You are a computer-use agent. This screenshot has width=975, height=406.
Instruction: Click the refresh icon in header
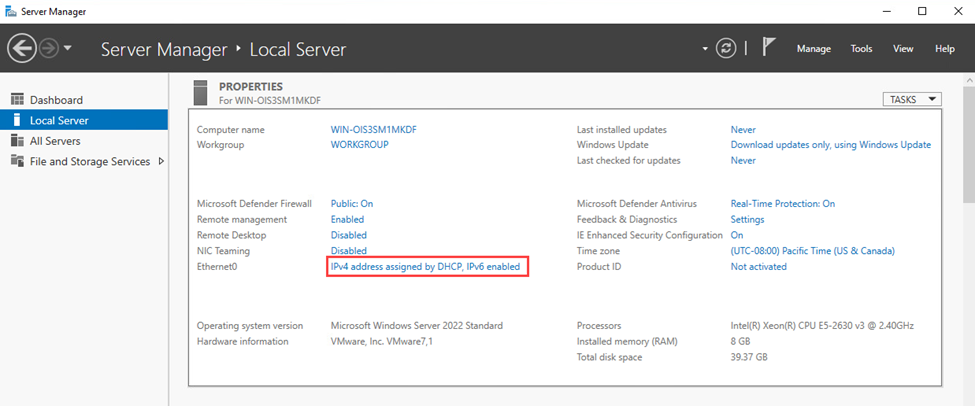click(x=726, y=48)
